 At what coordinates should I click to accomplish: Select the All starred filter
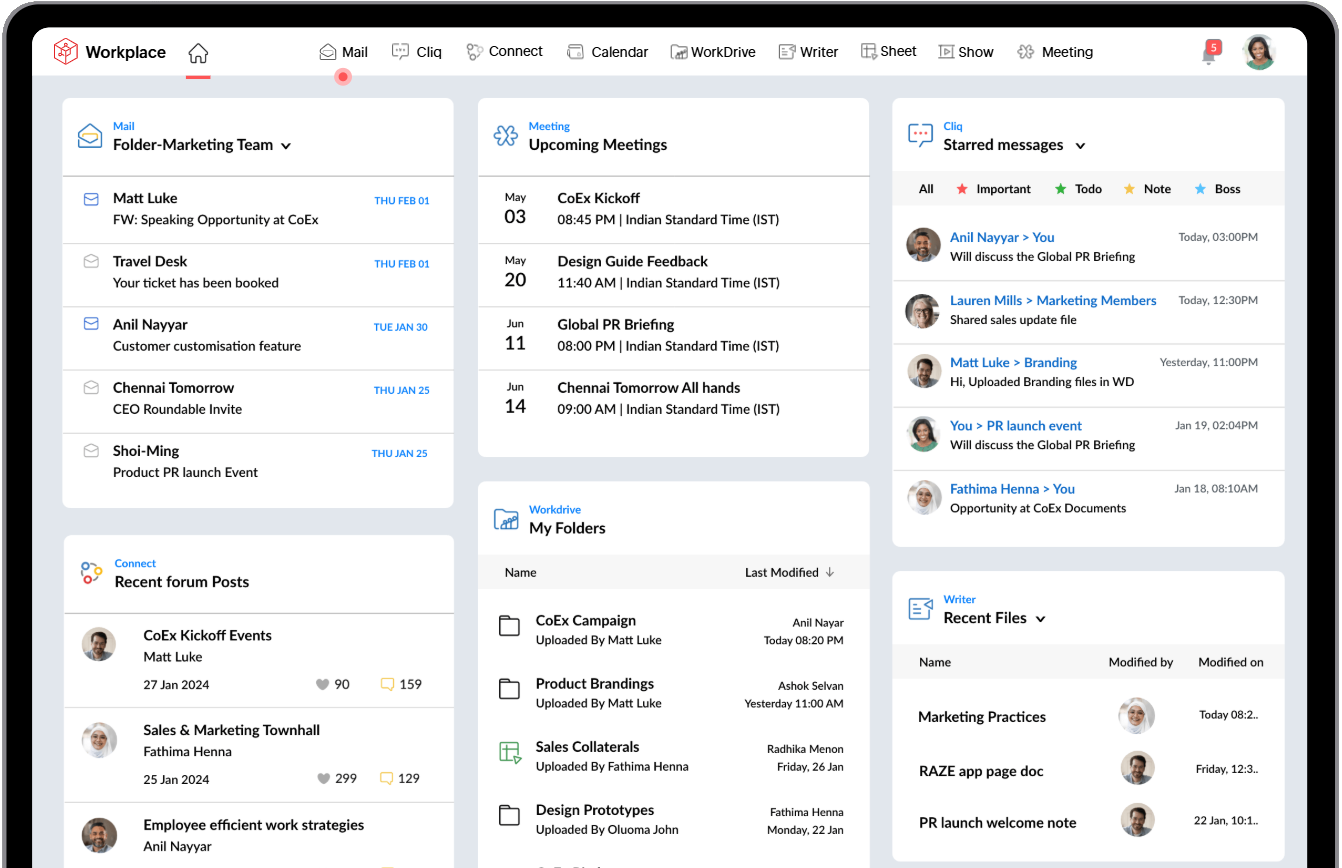pos(926,189)
